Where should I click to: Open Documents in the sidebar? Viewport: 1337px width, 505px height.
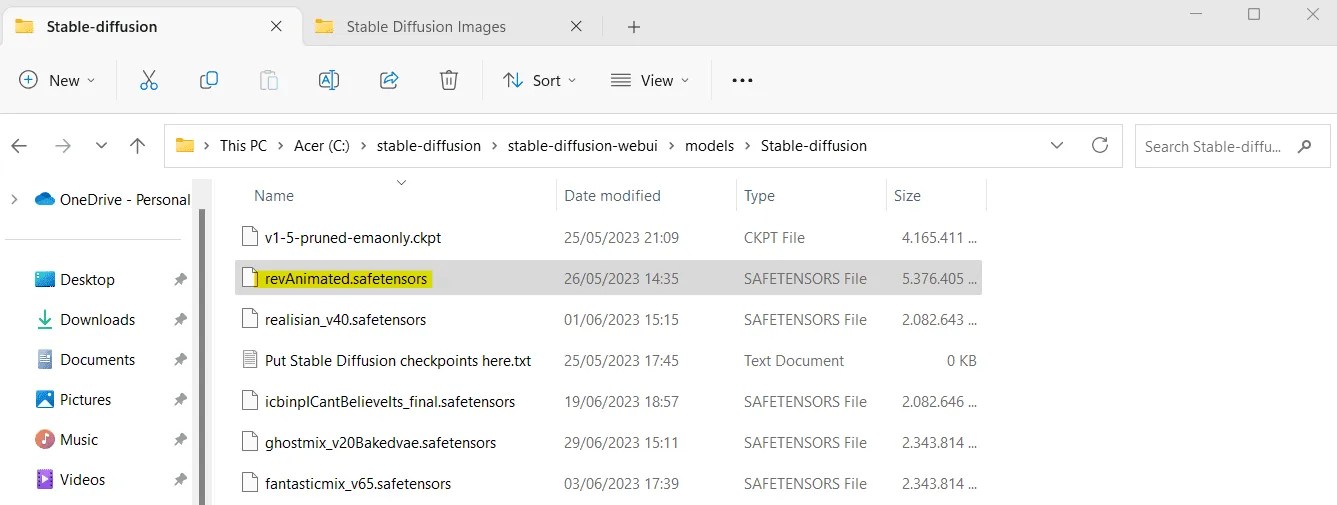(x=97, y=360)
